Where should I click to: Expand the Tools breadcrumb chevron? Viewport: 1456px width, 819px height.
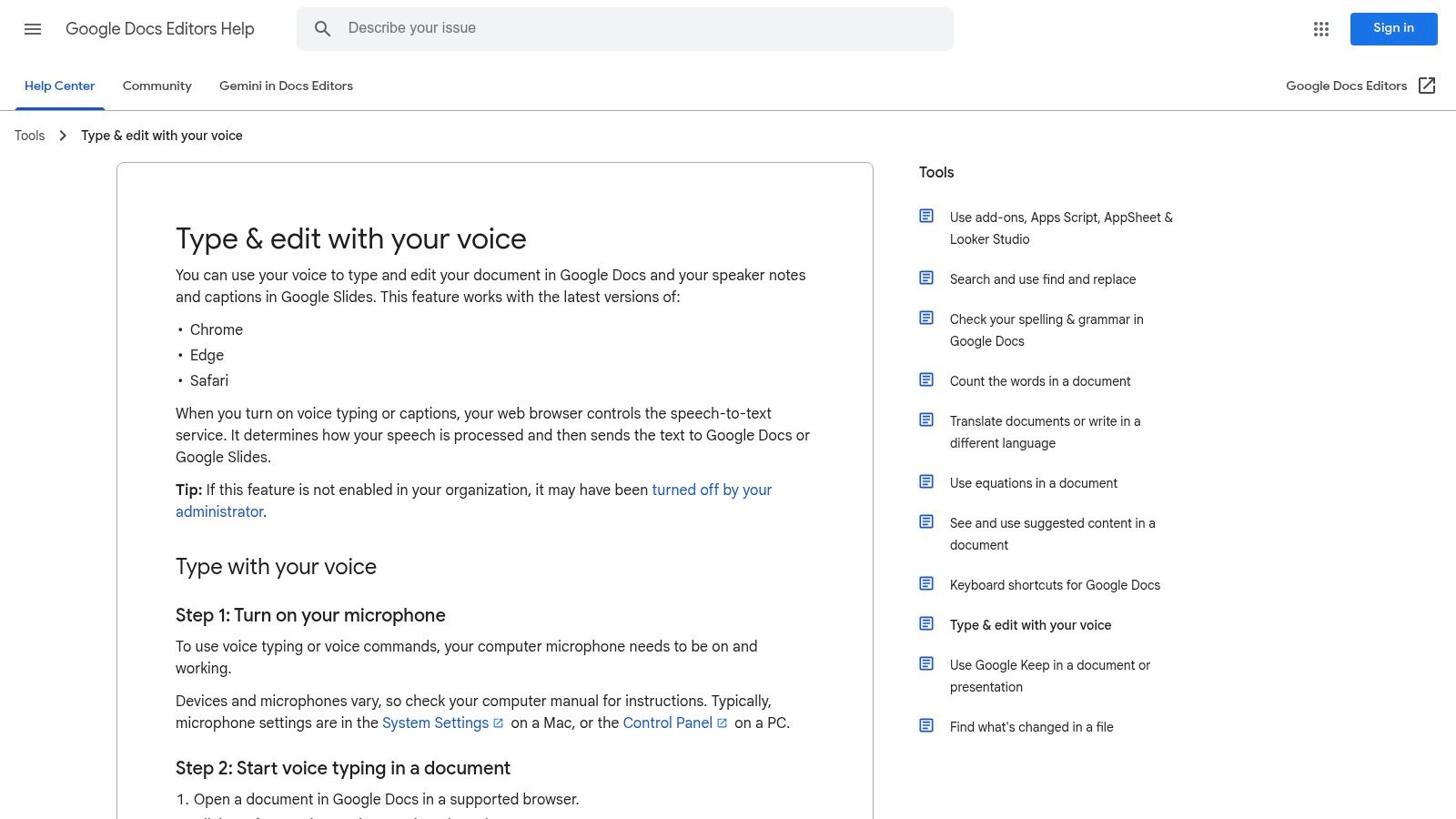coord(63,135)
